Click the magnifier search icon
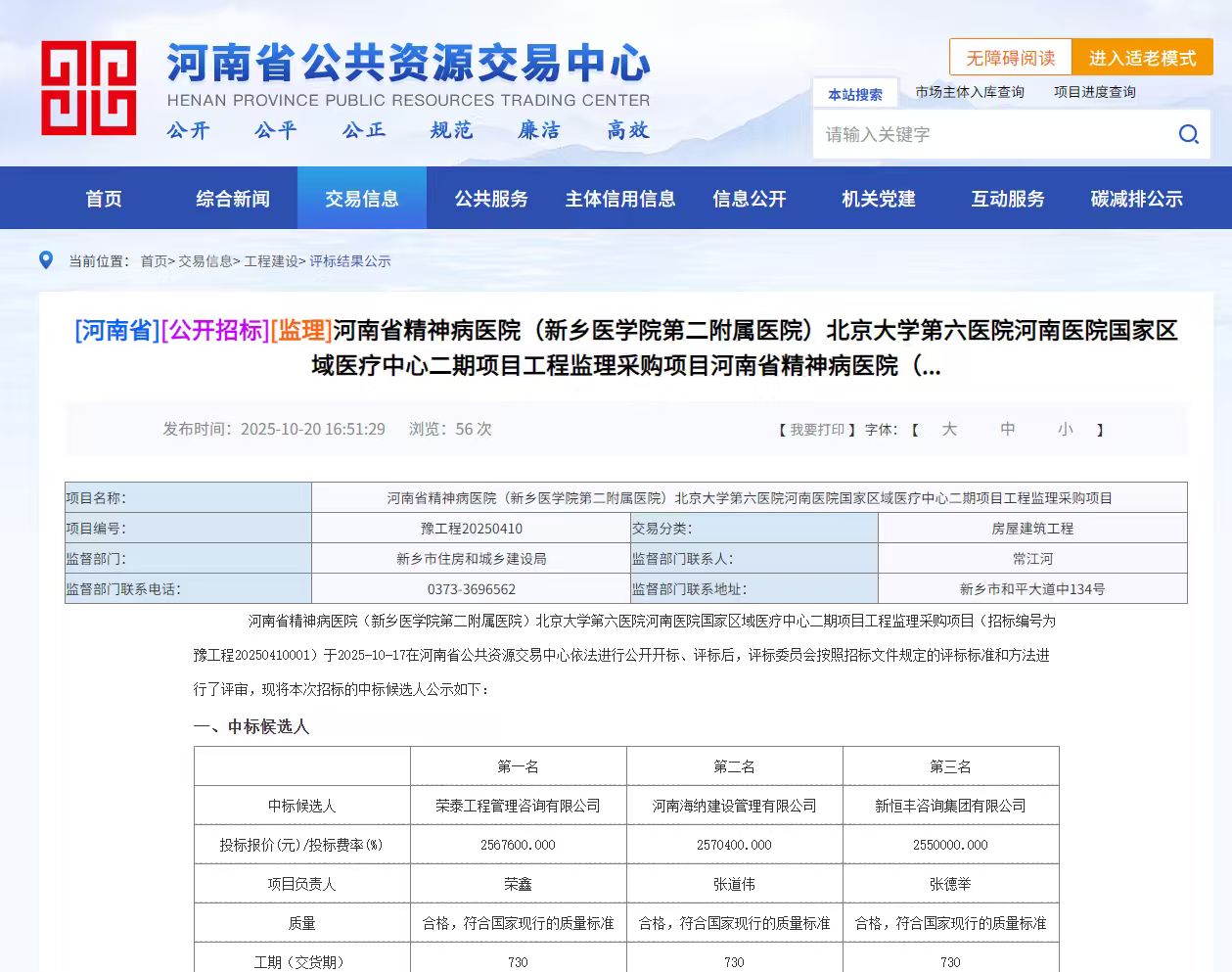 pos(1188,134)
